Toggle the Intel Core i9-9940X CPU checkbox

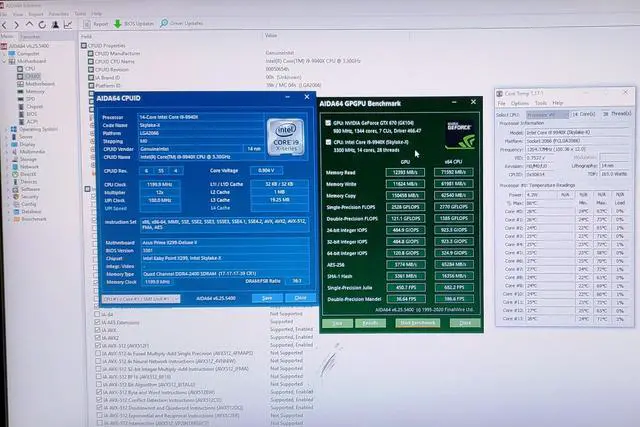(327, 143)
